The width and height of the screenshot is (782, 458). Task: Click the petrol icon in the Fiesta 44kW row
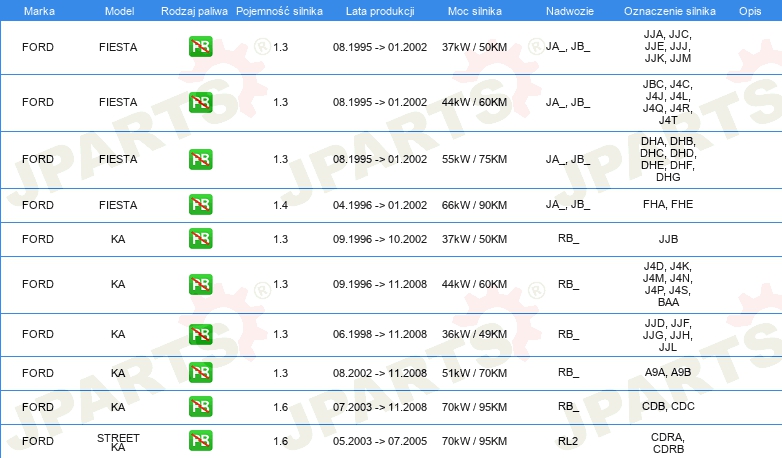pos(200,102)
